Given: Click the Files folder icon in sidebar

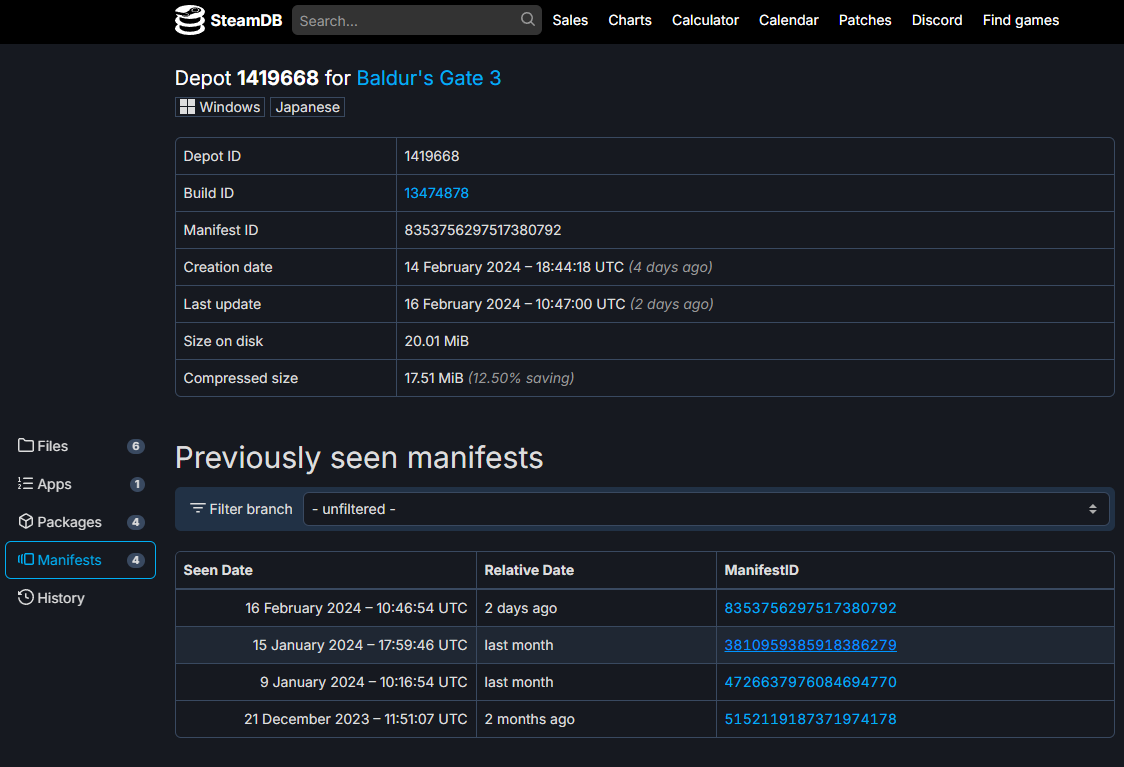Looking at the screenshot, I should [26, 445].
